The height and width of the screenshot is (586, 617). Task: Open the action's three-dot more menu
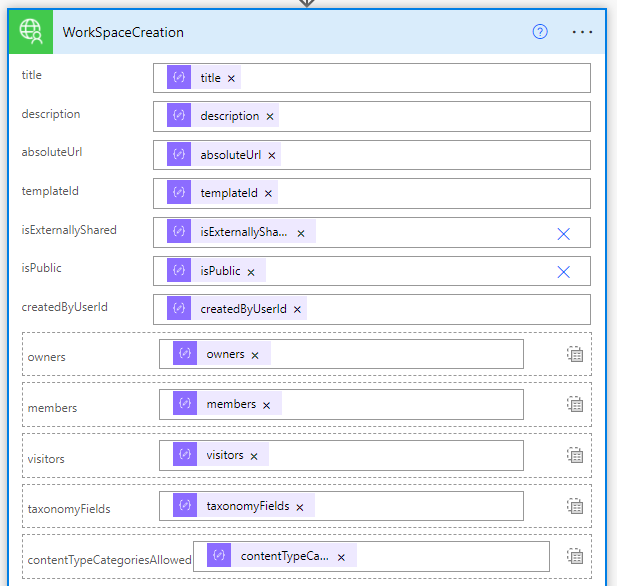point(582,32)
